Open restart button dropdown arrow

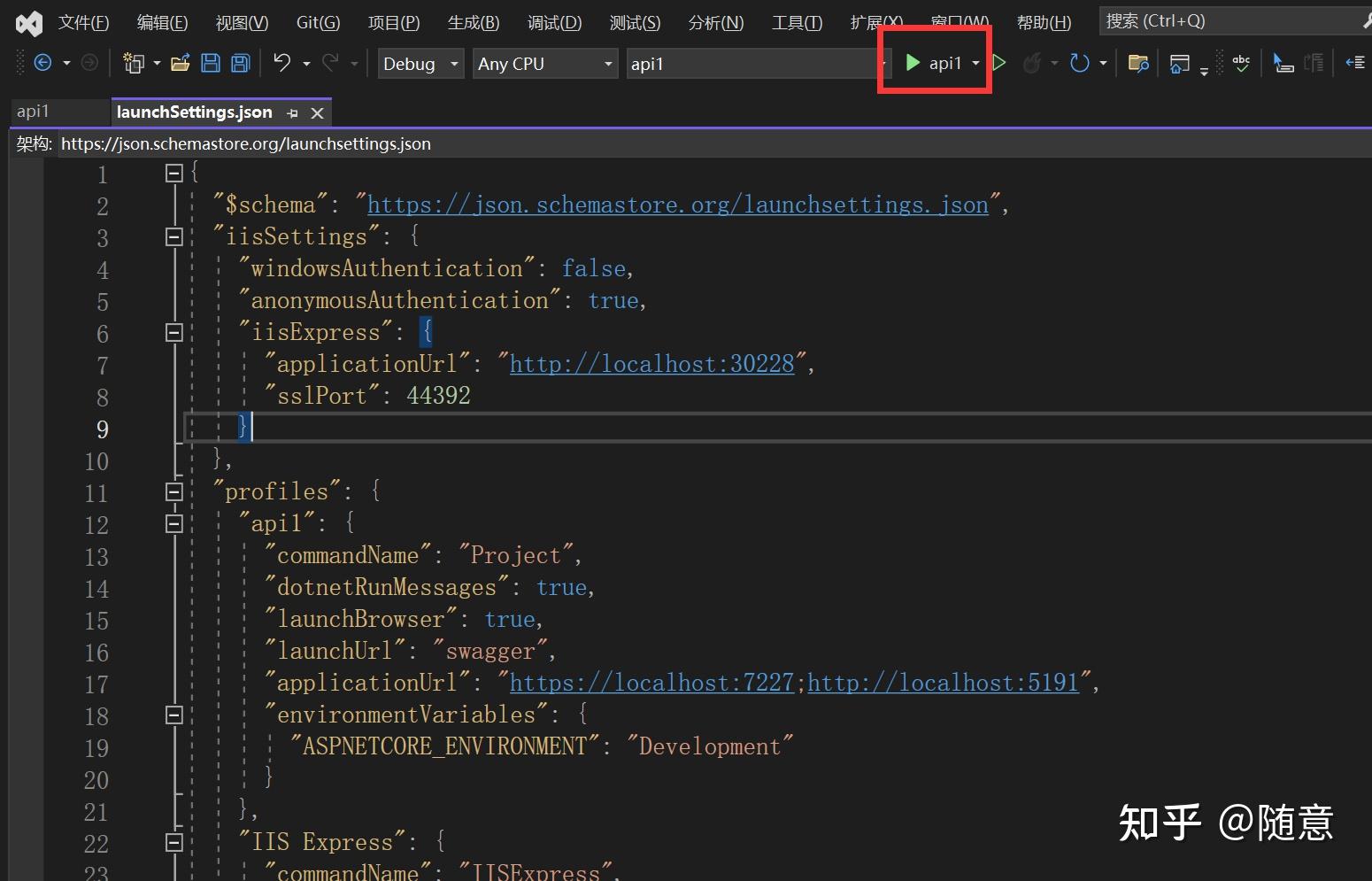pyautogui.click(x=1103, y=64)
